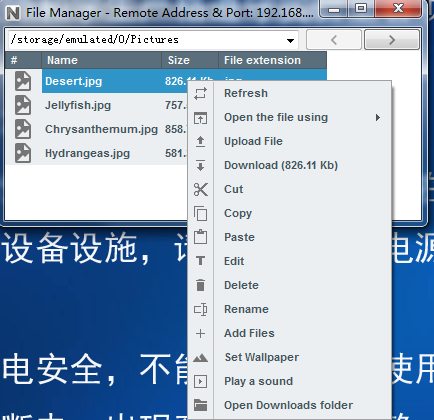Image resolution: width=434 pixels, height=420 pixels.
Task: Click the # column header
Action: (x=23, y=60)
